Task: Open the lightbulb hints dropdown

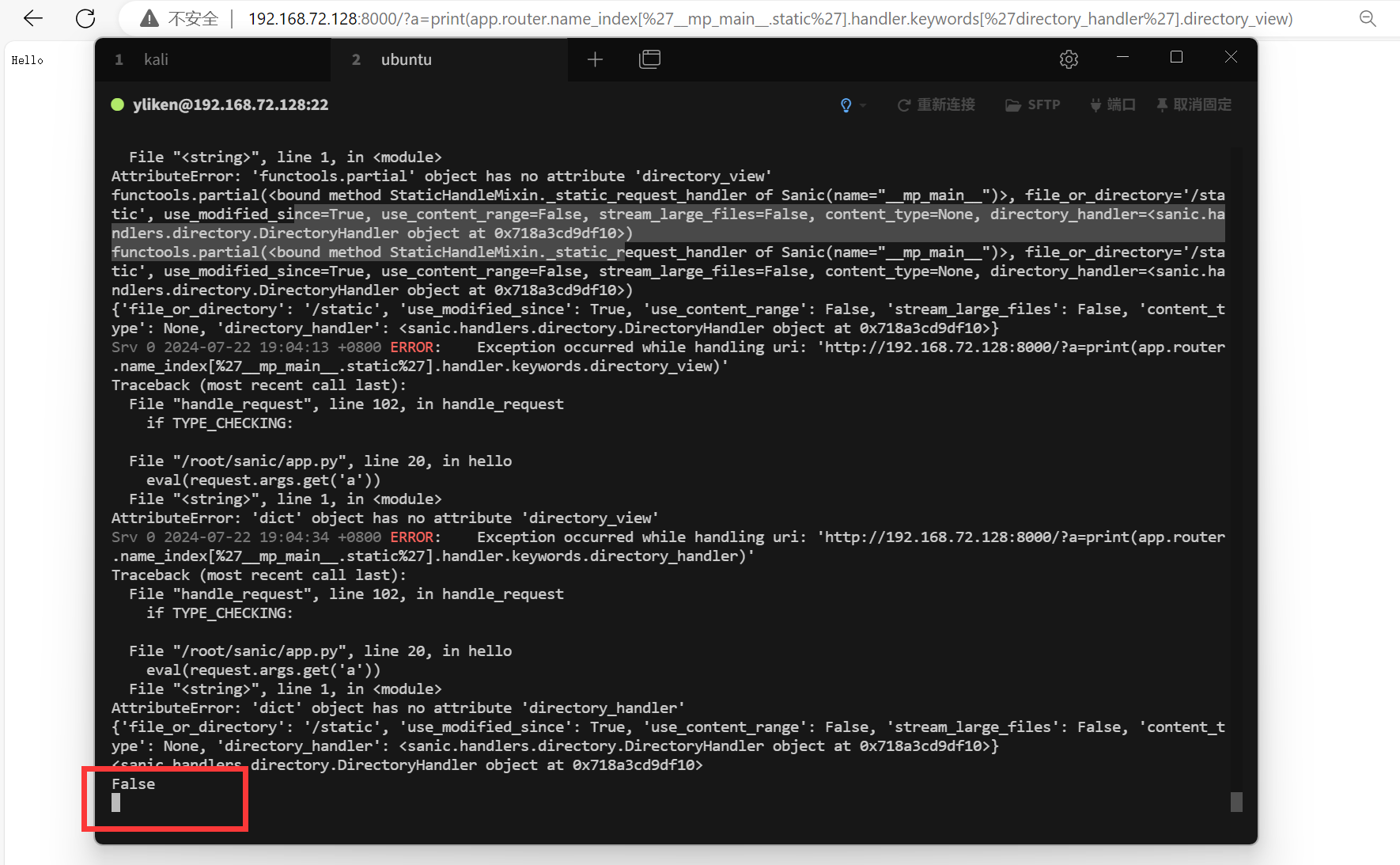Action: (853, 105)
